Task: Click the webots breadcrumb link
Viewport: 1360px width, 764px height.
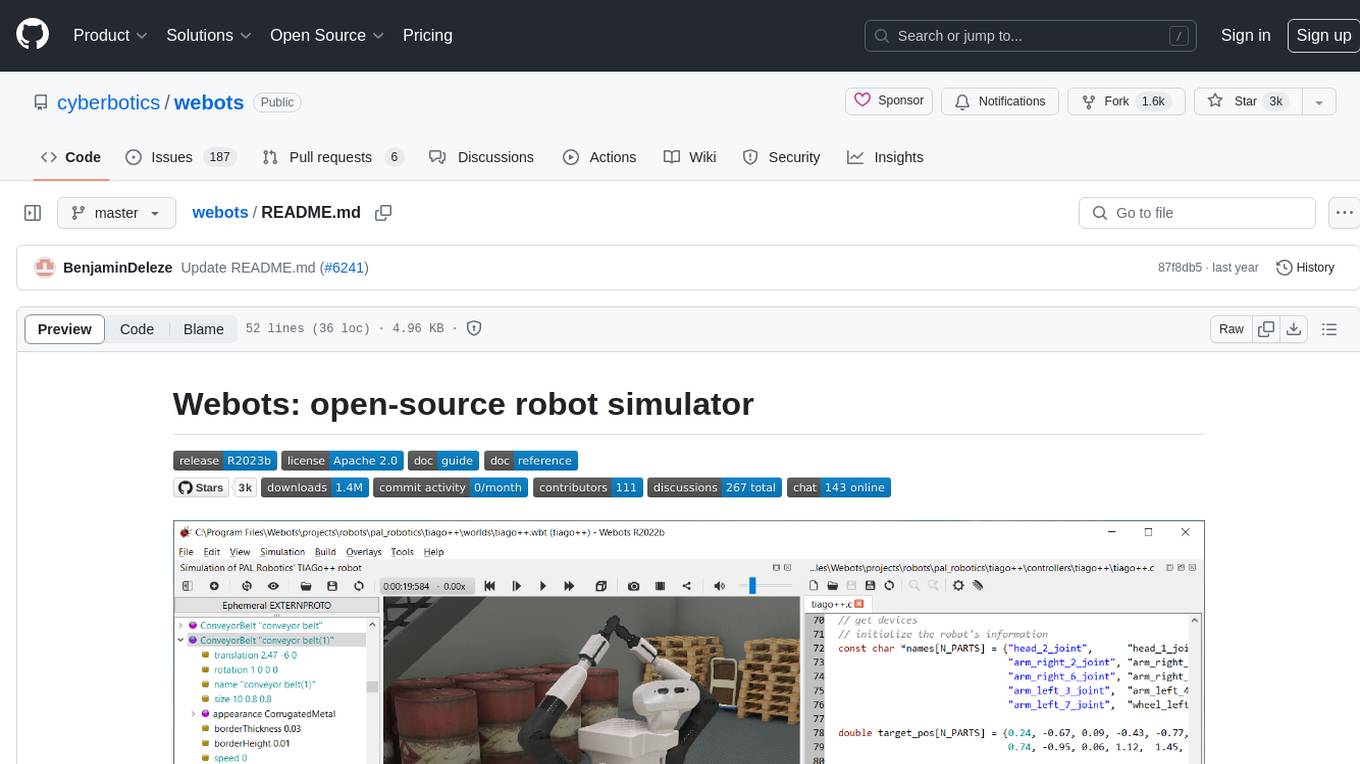Action: pyautogui.click(x=220, y=213)
